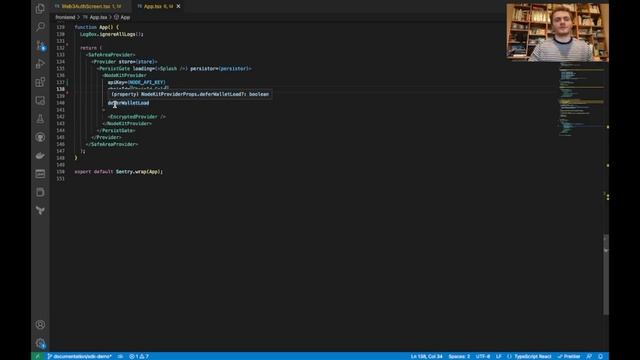Close the App.tsx tab
This screenshot has width=640, height=360.
[x=178, y=6]
